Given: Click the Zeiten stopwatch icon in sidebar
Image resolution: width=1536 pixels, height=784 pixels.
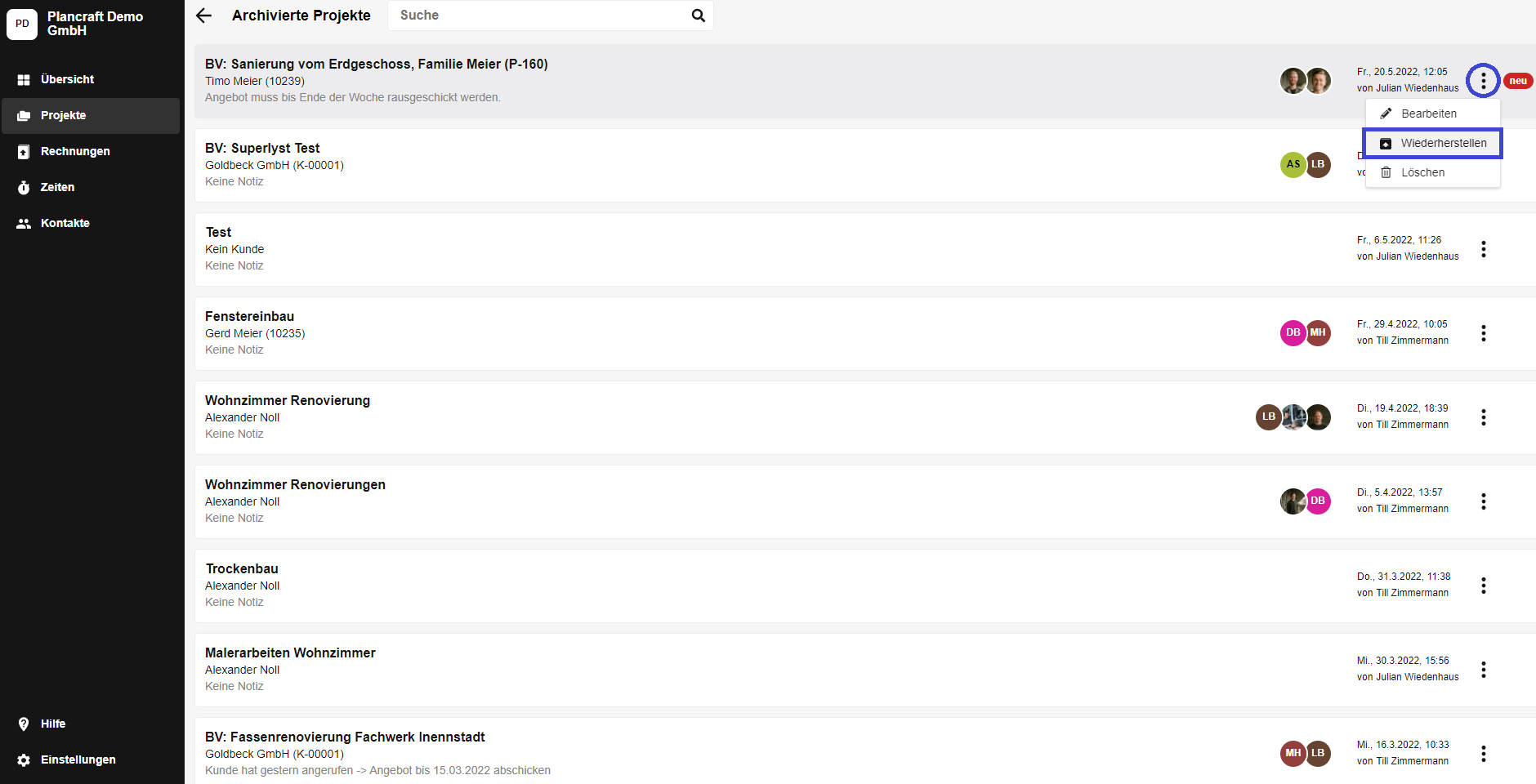Looking at the screenshot, I should 24,188.
